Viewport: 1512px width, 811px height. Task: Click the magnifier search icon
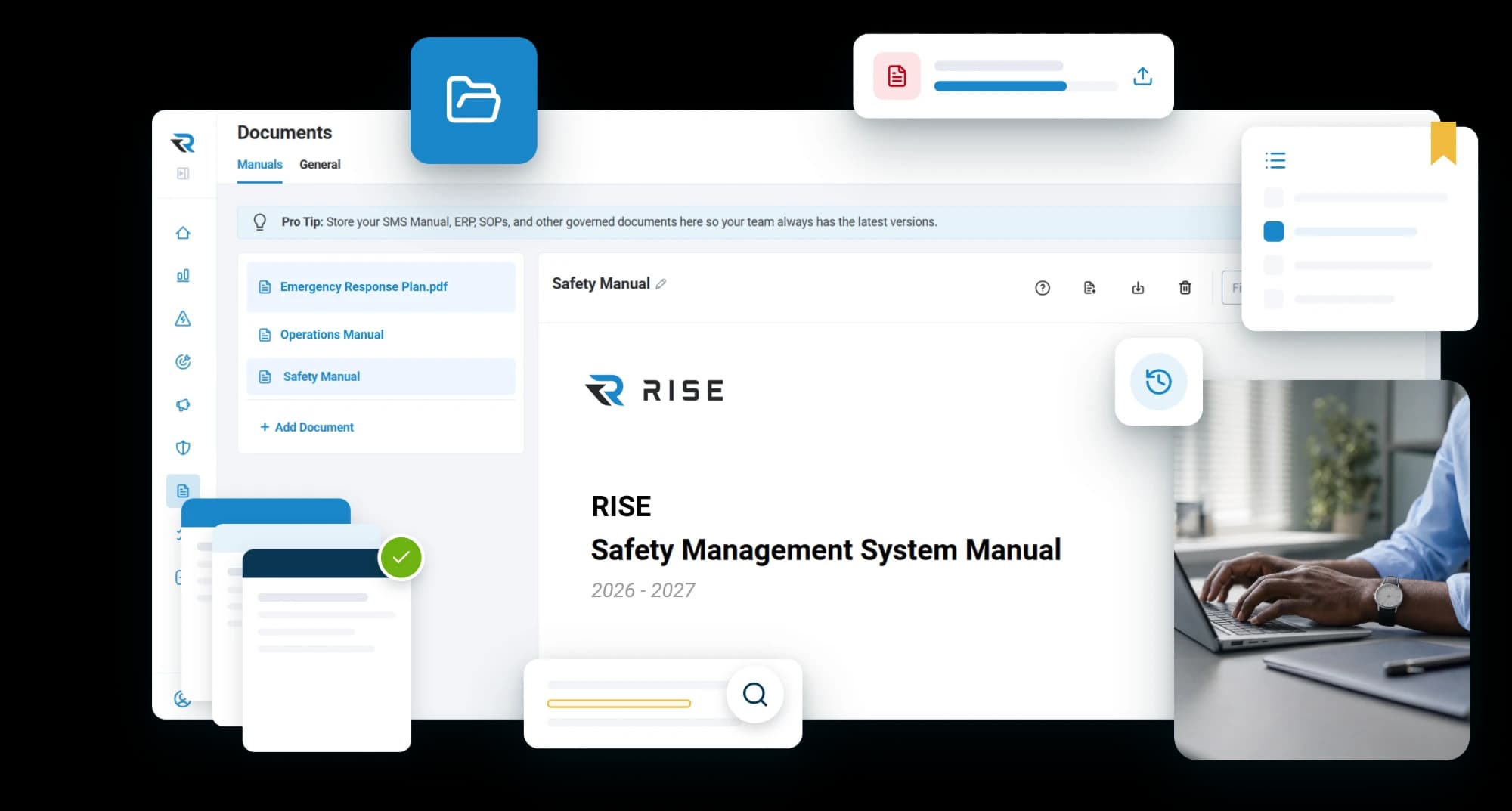point(754,694)
